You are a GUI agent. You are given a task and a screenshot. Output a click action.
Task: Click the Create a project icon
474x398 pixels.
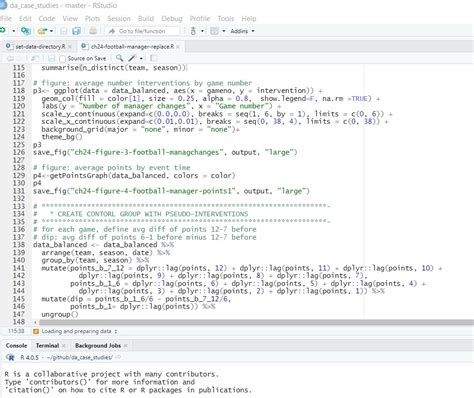point(25,31)
